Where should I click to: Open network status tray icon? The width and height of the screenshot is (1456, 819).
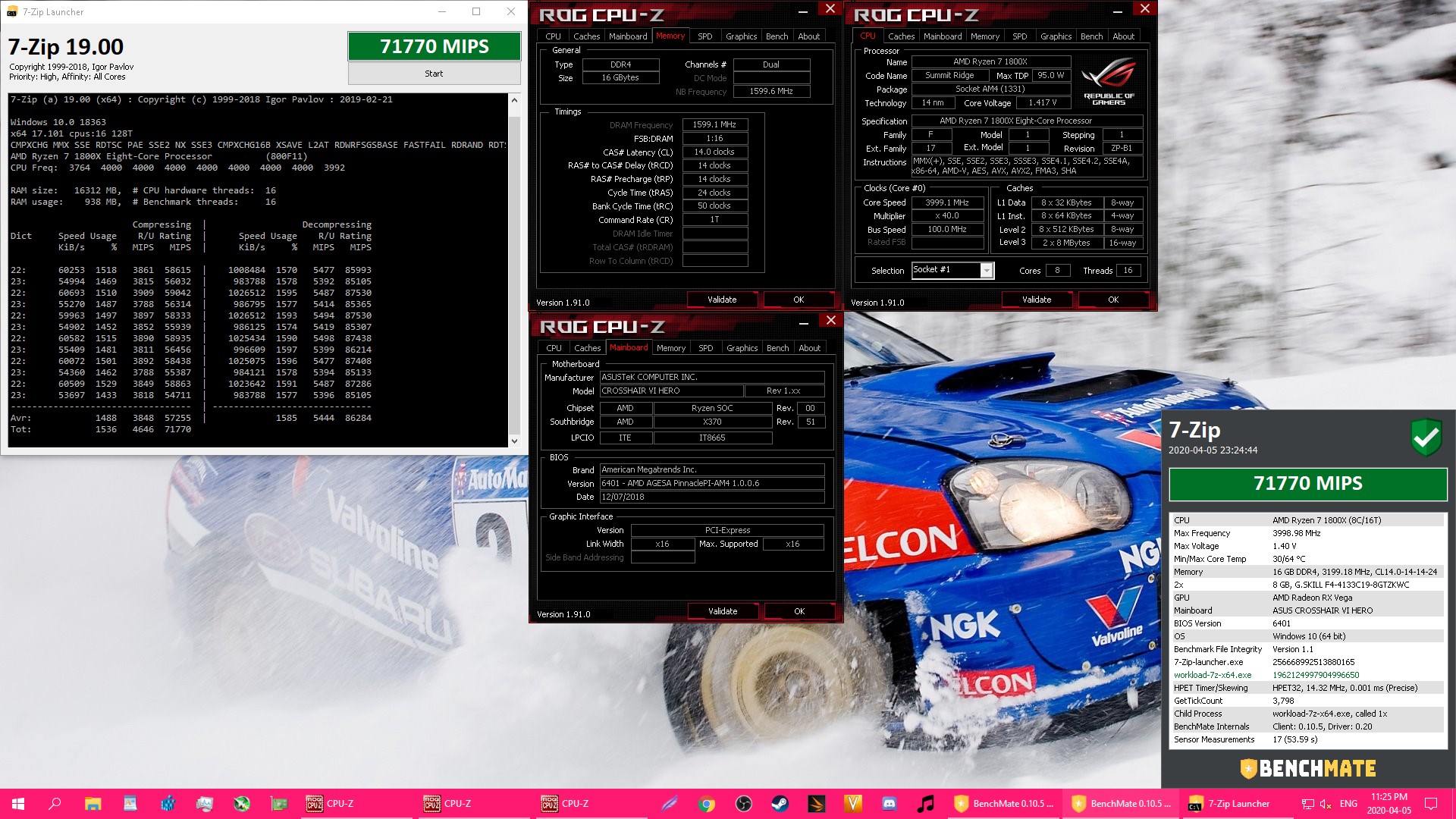(1307, 804)
